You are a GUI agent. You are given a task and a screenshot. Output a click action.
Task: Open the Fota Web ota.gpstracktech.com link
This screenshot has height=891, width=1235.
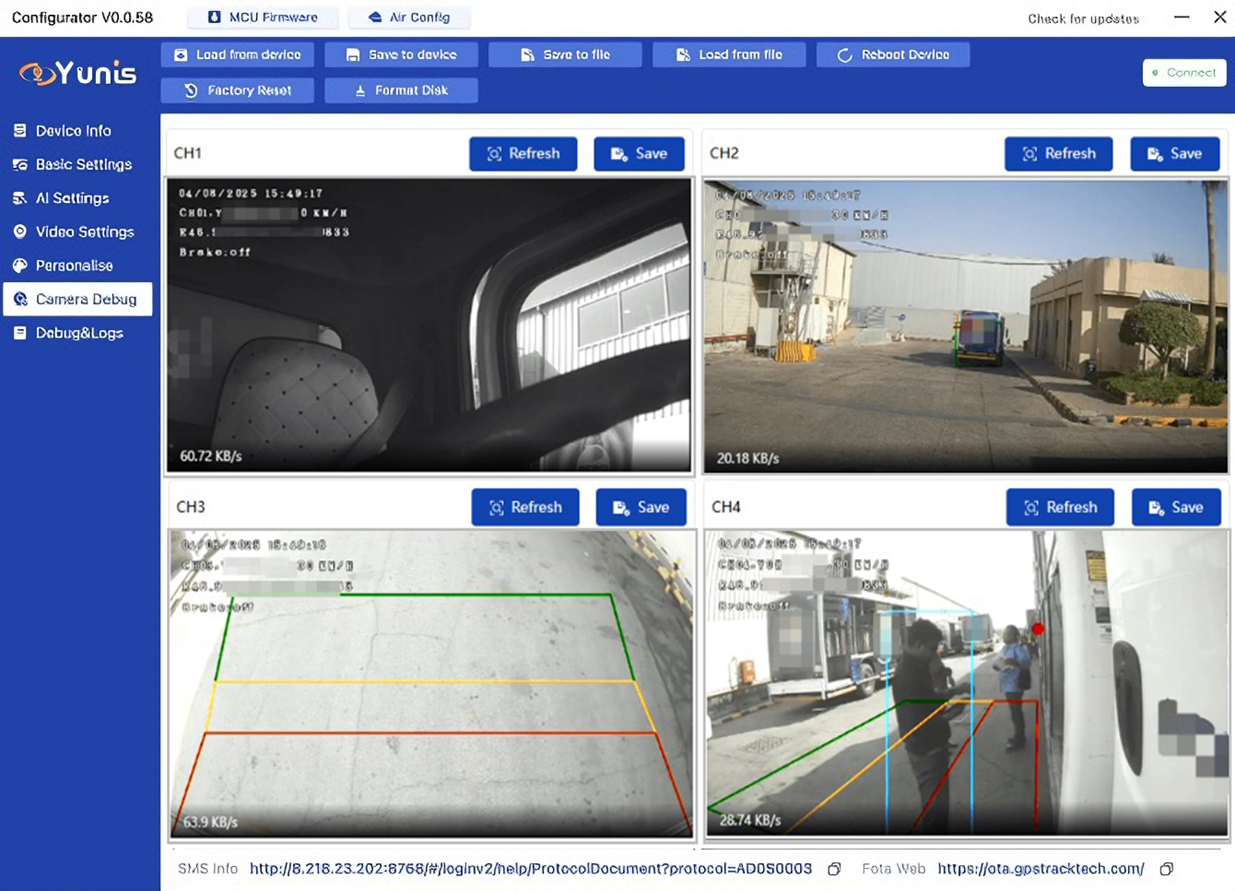[1040, 869]
